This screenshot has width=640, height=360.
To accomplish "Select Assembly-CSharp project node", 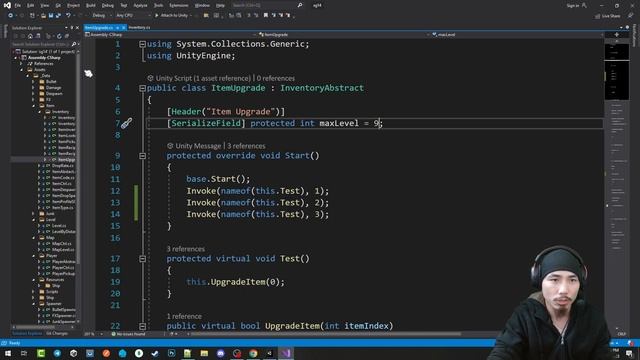I will click(44, 58).
